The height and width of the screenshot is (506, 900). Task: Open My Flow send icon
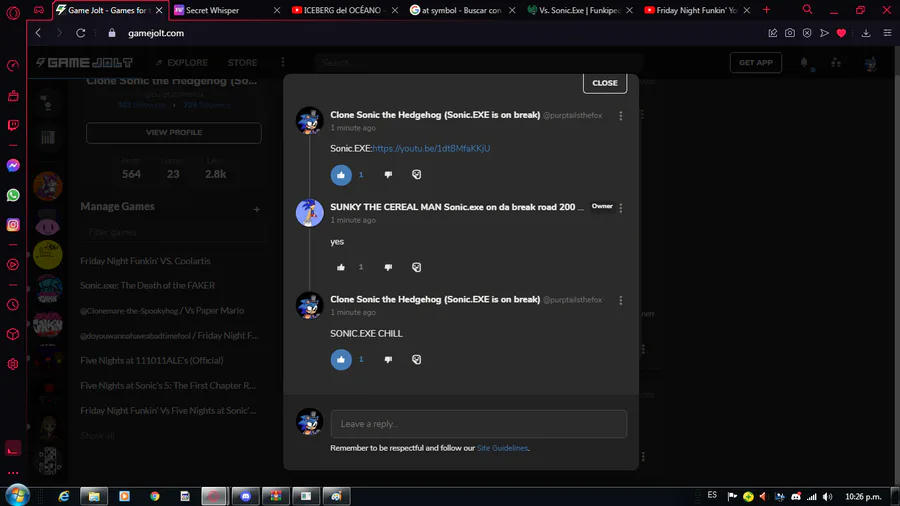[824, 33]
